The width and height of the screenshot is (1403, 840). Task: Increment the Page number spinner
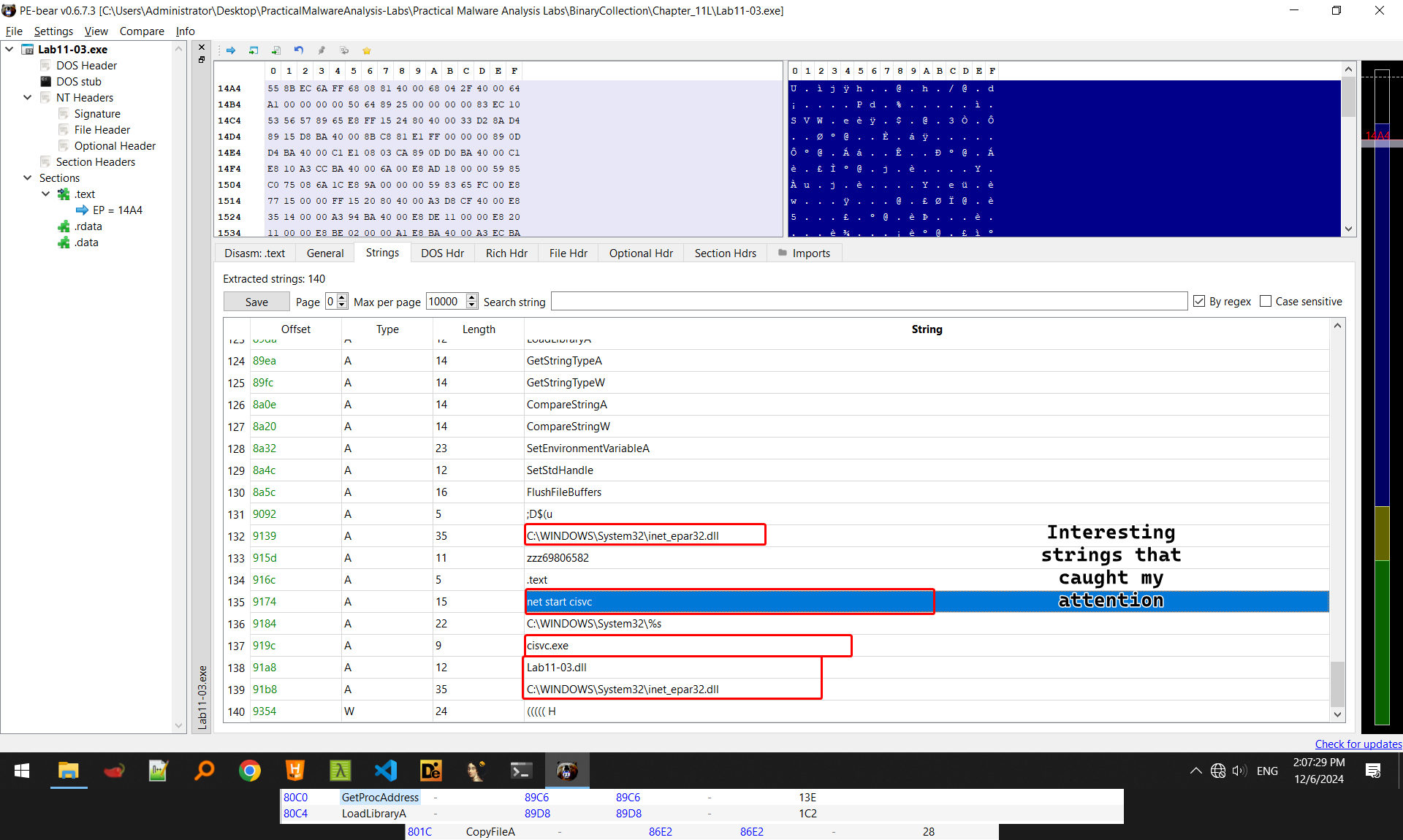(x=342, y=298)
